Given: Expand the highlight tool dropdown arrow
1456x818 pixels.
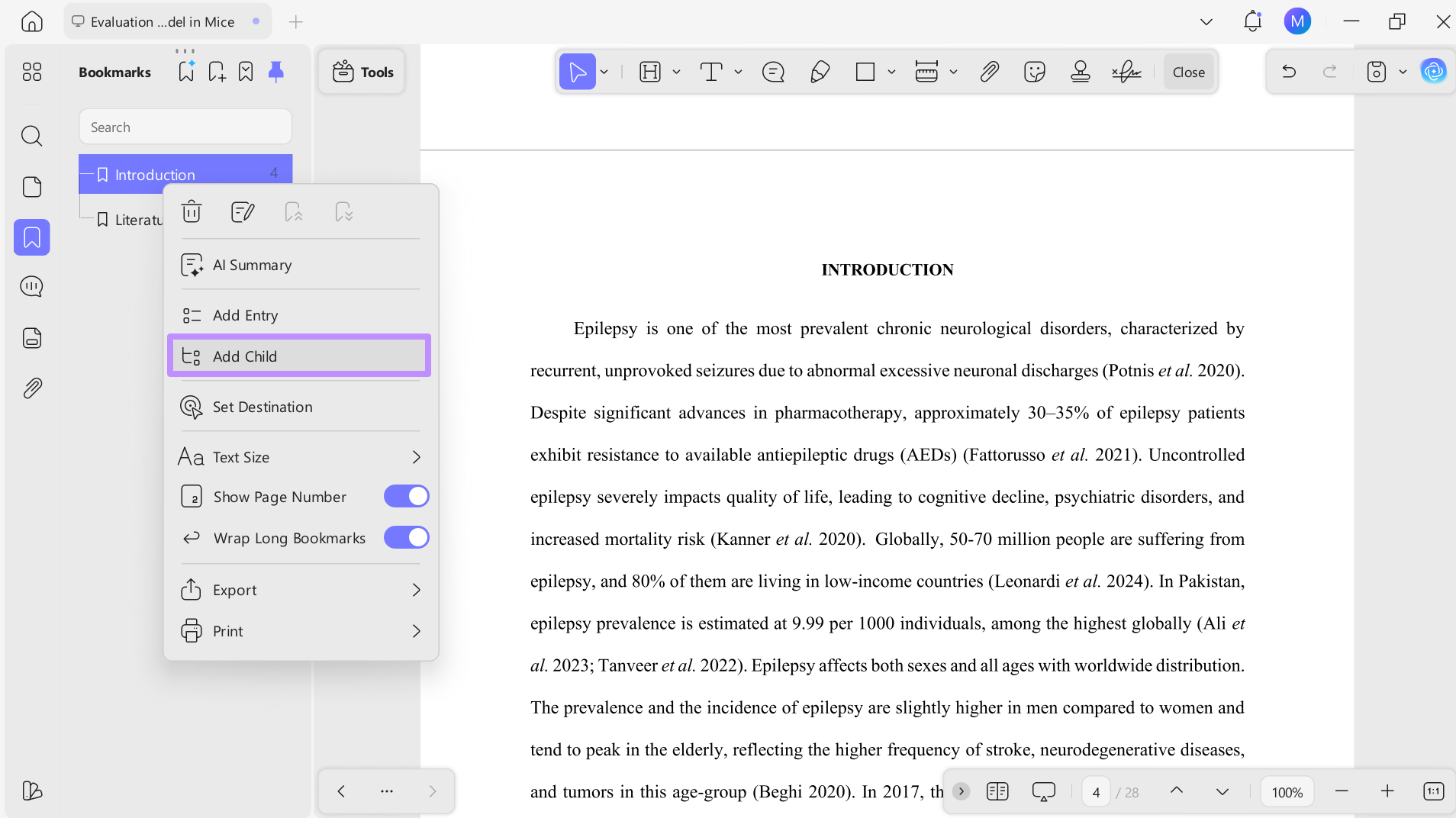Looking at the screenshot, I should (676, 72).
